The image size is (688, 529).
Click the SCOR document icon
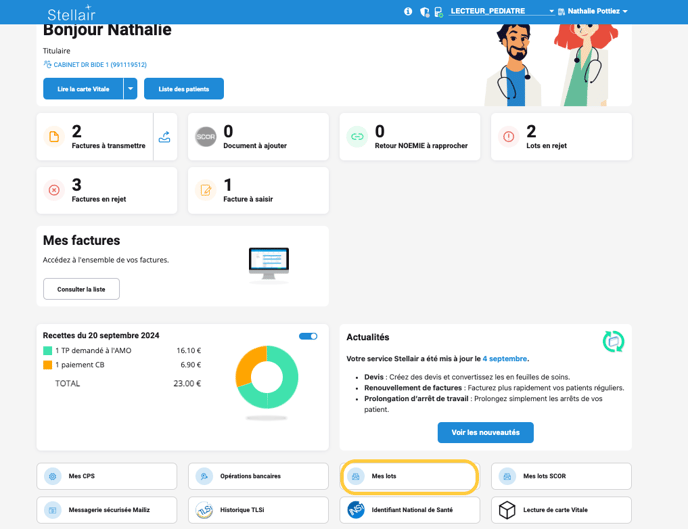(206, 137)
